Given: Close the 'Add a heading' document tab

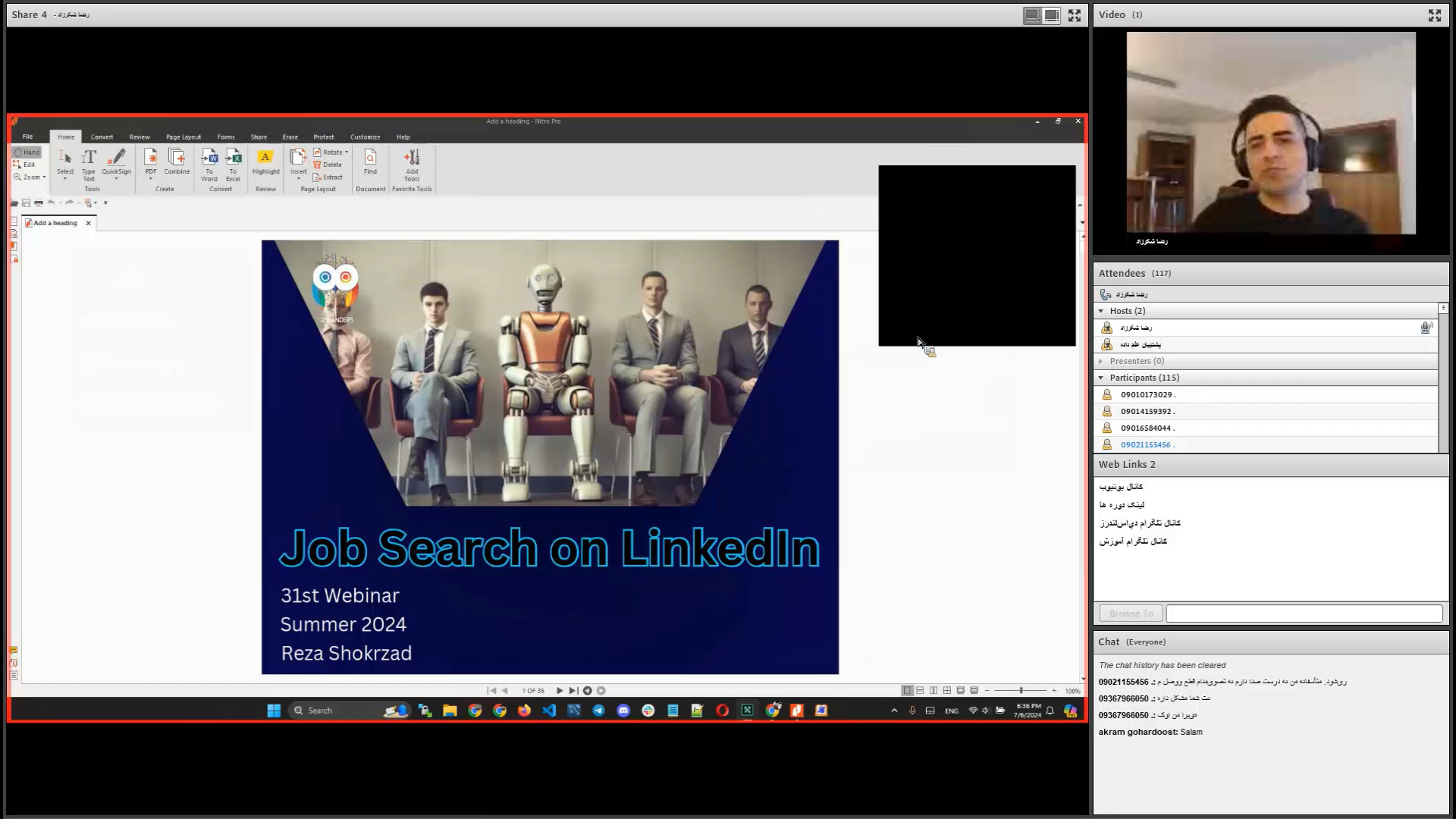Looking at the screenshot, I should point(89,223).
